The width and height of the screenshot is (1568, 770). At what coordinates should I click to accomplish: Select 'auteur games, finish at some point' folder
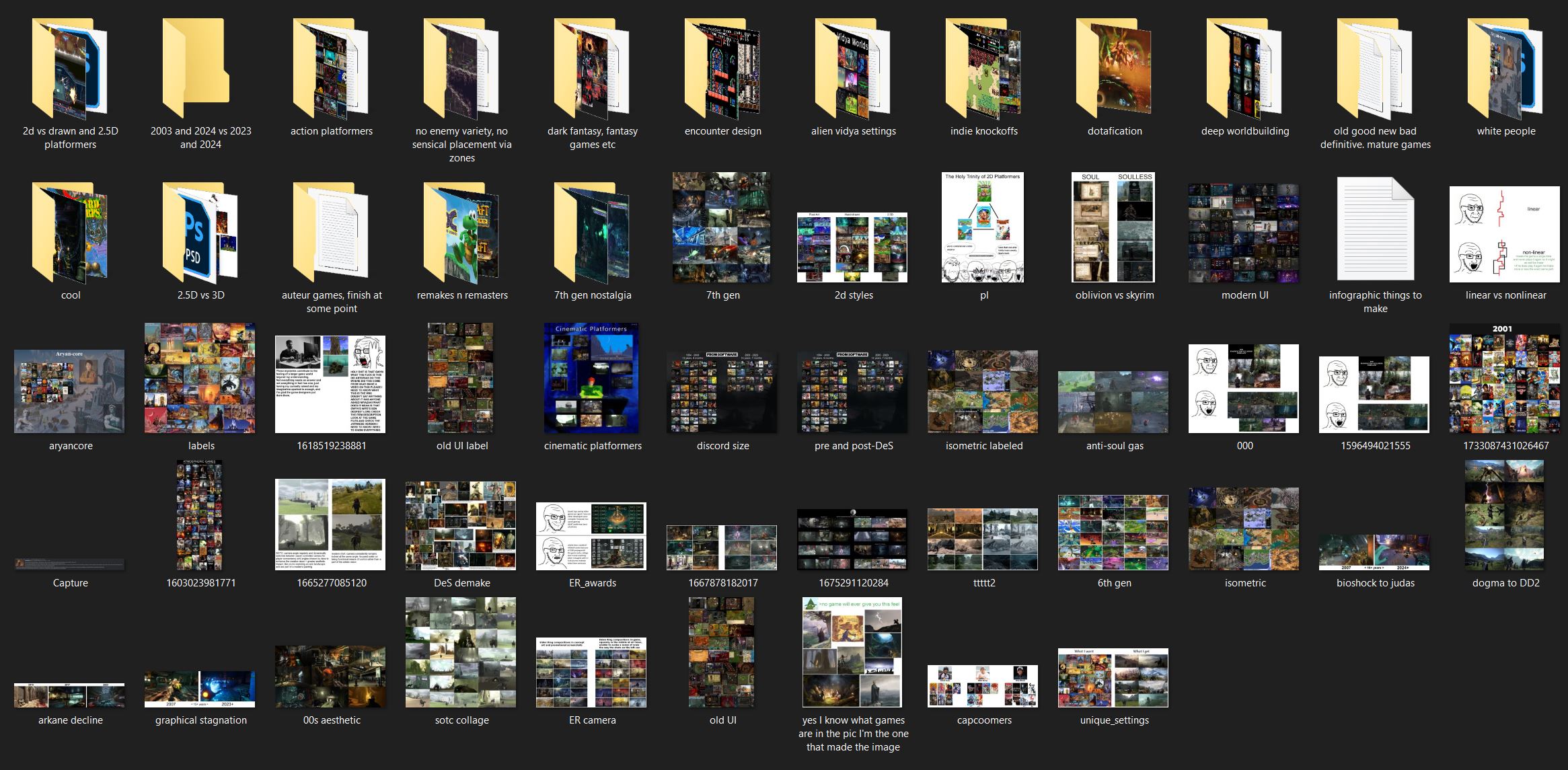coord(331,233)
